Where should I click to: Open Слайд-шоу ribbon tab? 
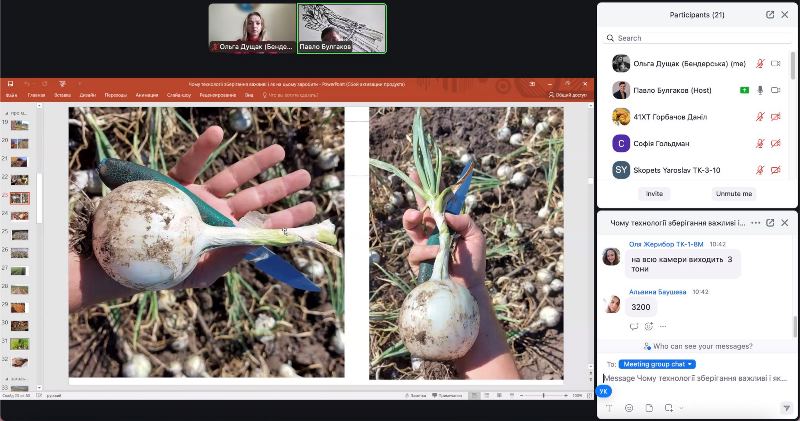click(179, 95)
